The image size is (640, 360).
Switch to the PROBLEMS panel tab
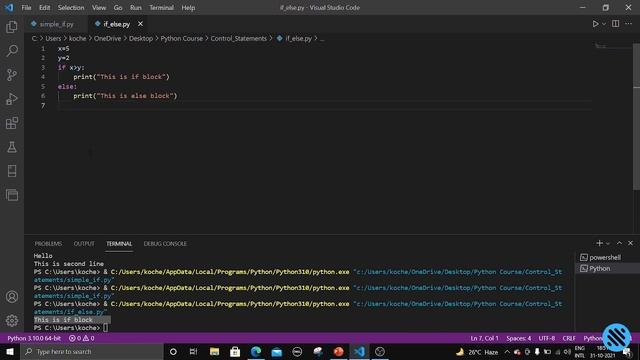tap(48, 244)
